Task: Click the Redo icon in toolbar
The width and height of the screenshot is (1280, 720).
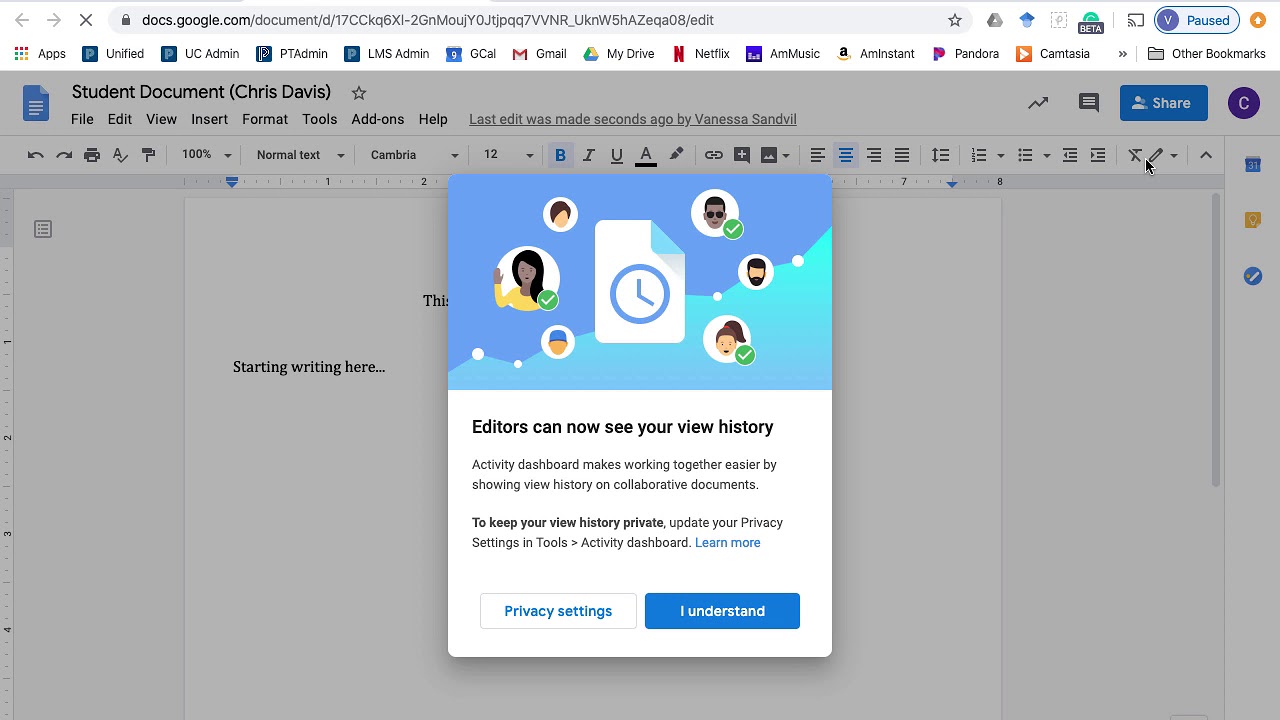Action: click(x=64, y=155)
